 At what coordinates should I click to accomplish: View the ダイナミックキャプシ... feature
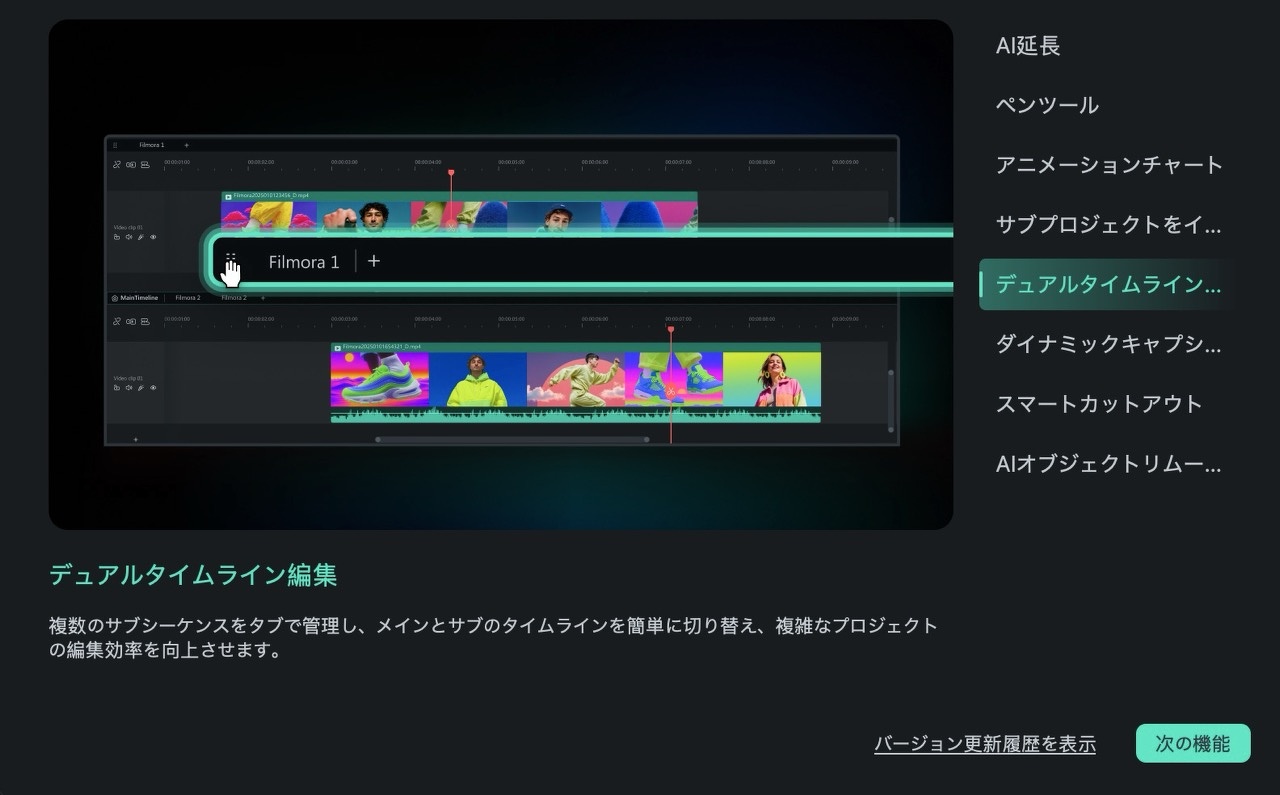(1108, 344)
